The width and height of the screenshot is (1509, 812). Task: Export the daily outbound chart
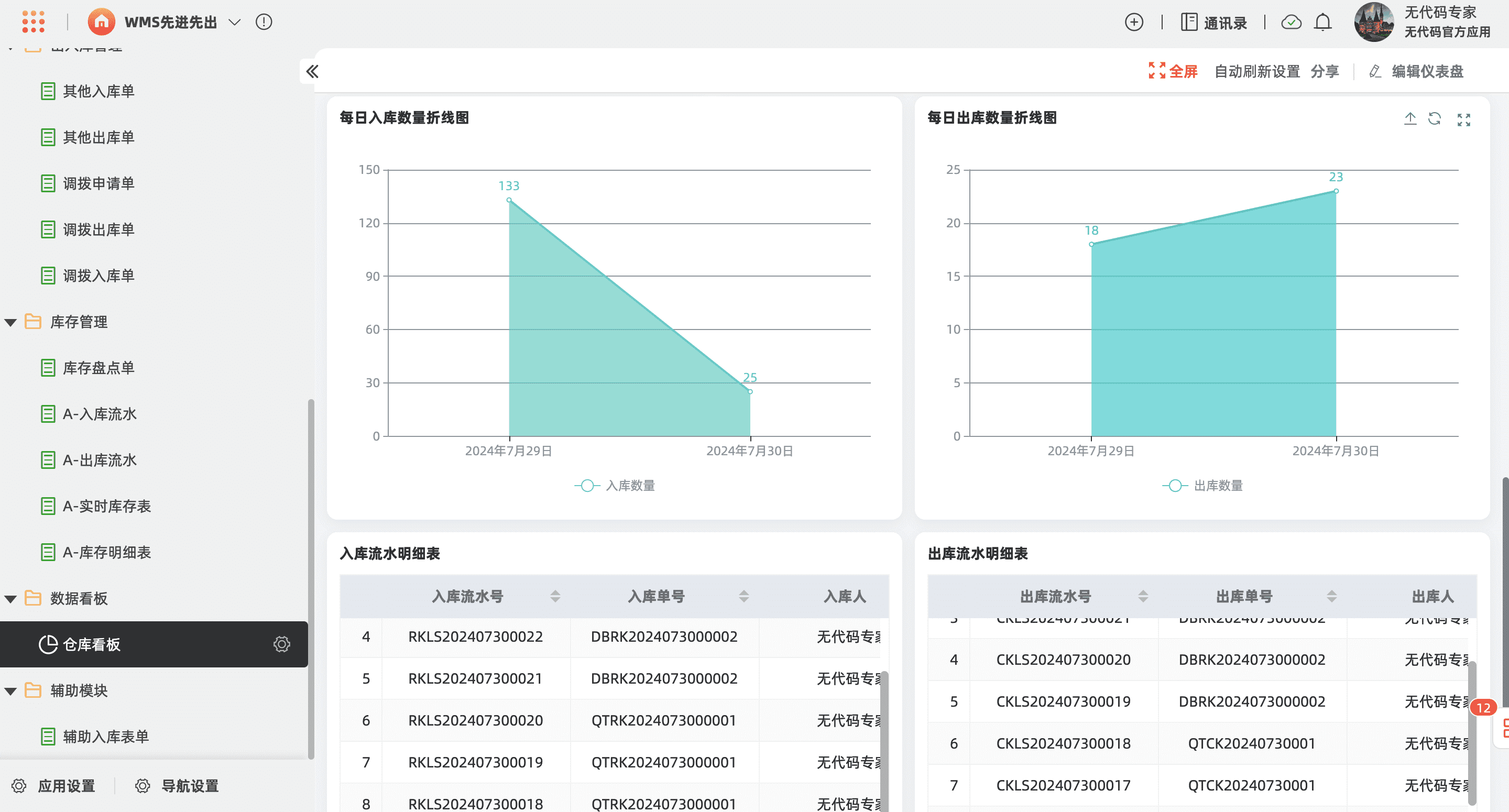[1410, 119]
